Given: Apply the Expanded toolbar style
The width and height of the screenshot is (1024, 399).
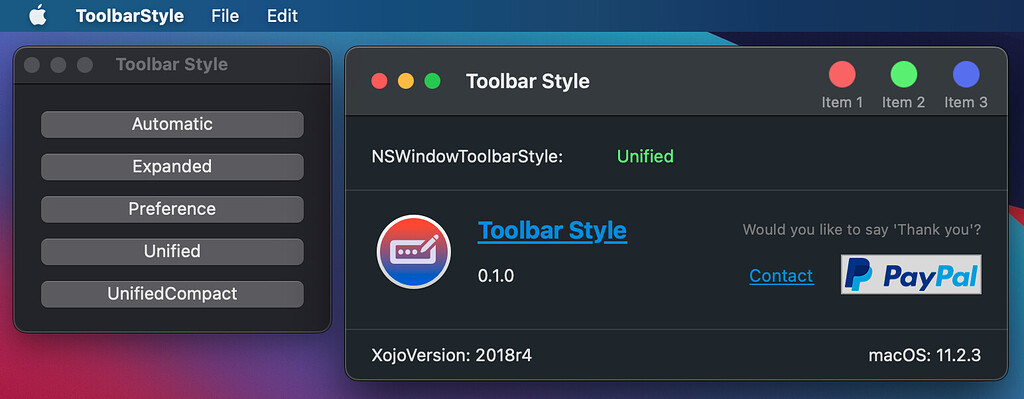Looking at the screenshot, I should coord(172,167).
